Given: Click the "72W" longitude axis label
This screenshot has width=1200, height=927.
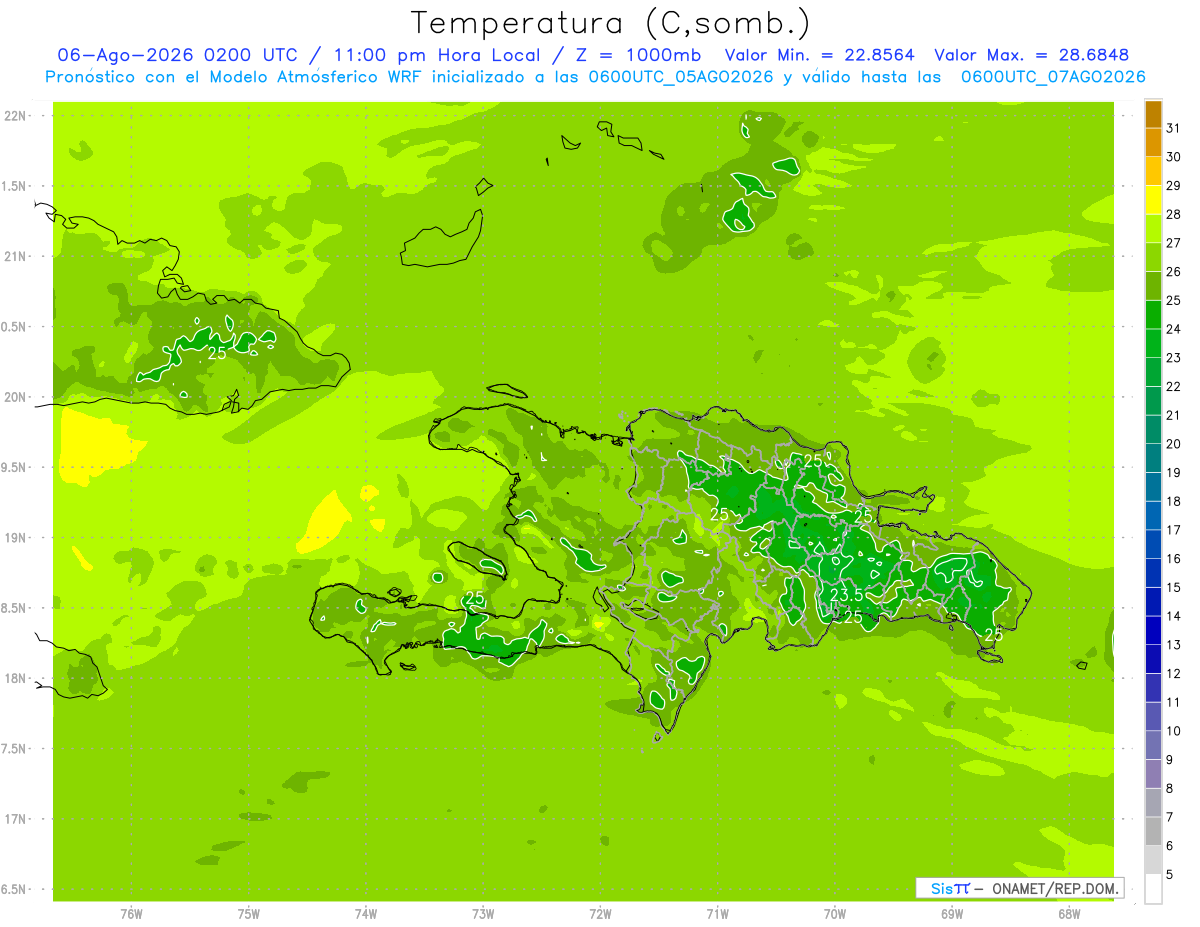Looking at the screenshot, I should [600, 914].
